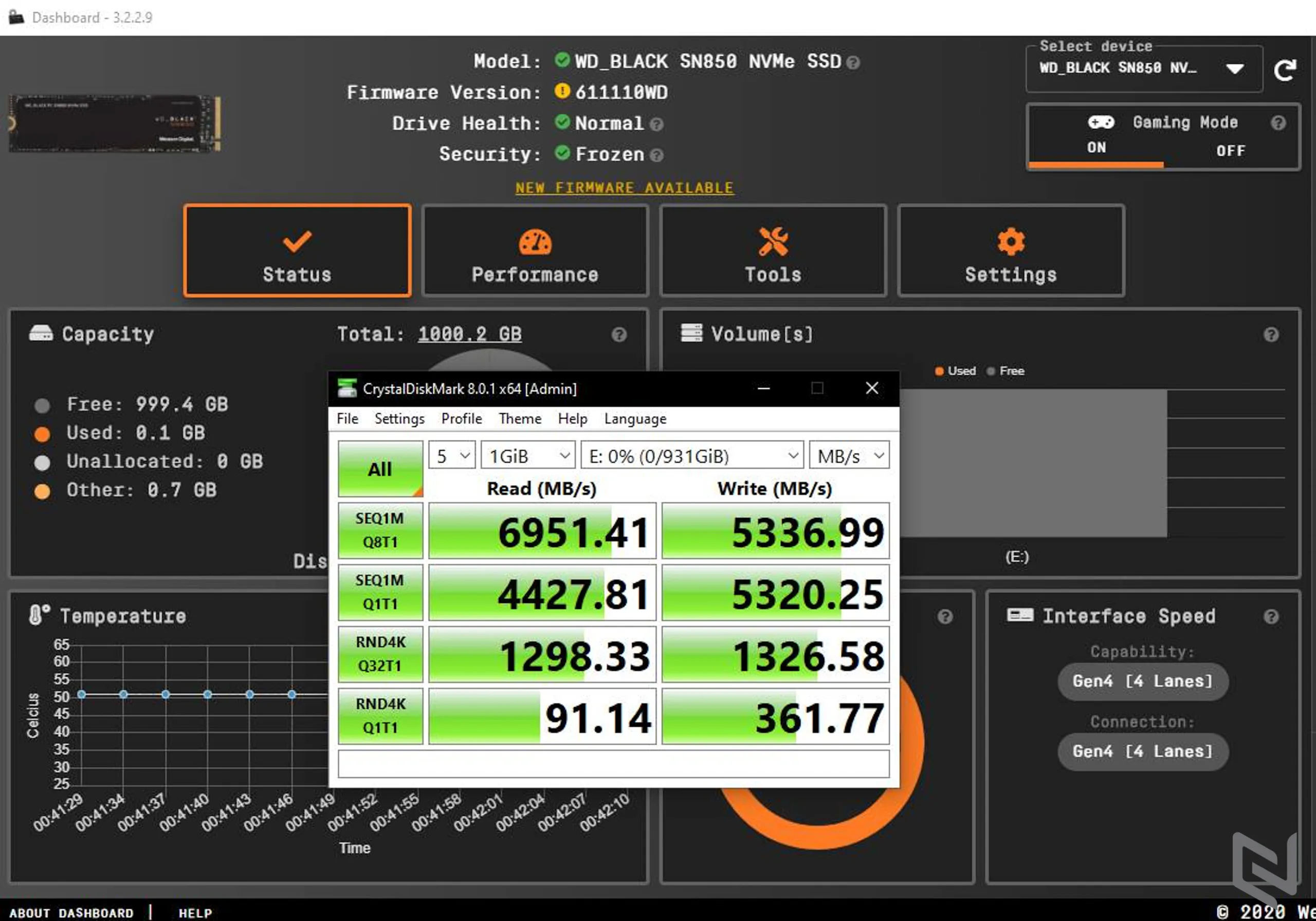Image resolution: width=1316 pixels, height=921 pixels.
Task: Click the SEQ1M Q8T1 read value 6951.41
Action: point(542,531)
